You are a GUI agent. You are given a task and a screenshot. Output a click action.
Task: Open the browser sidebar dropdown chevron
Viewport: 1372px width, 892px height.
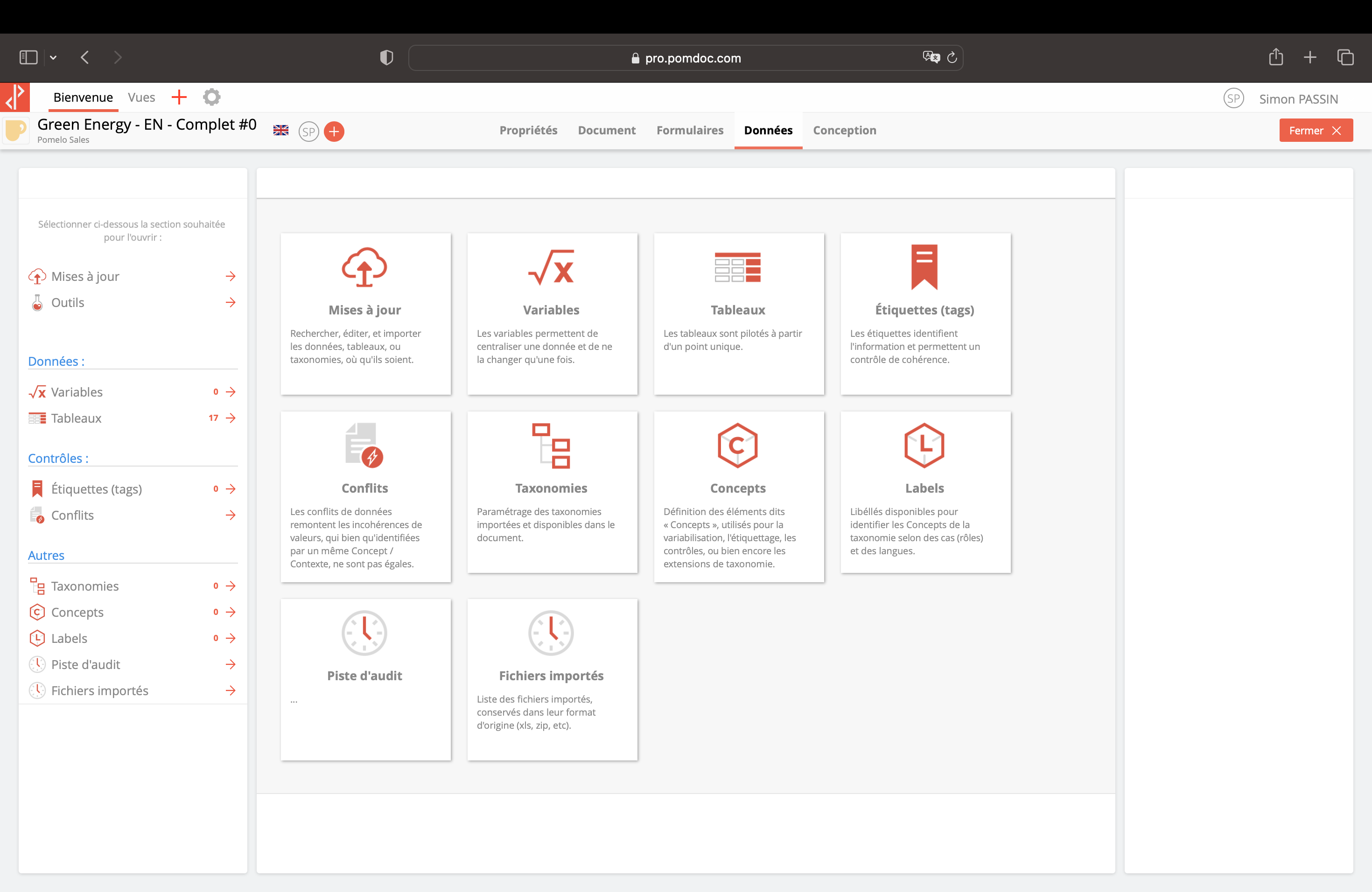tap(53, 58)
